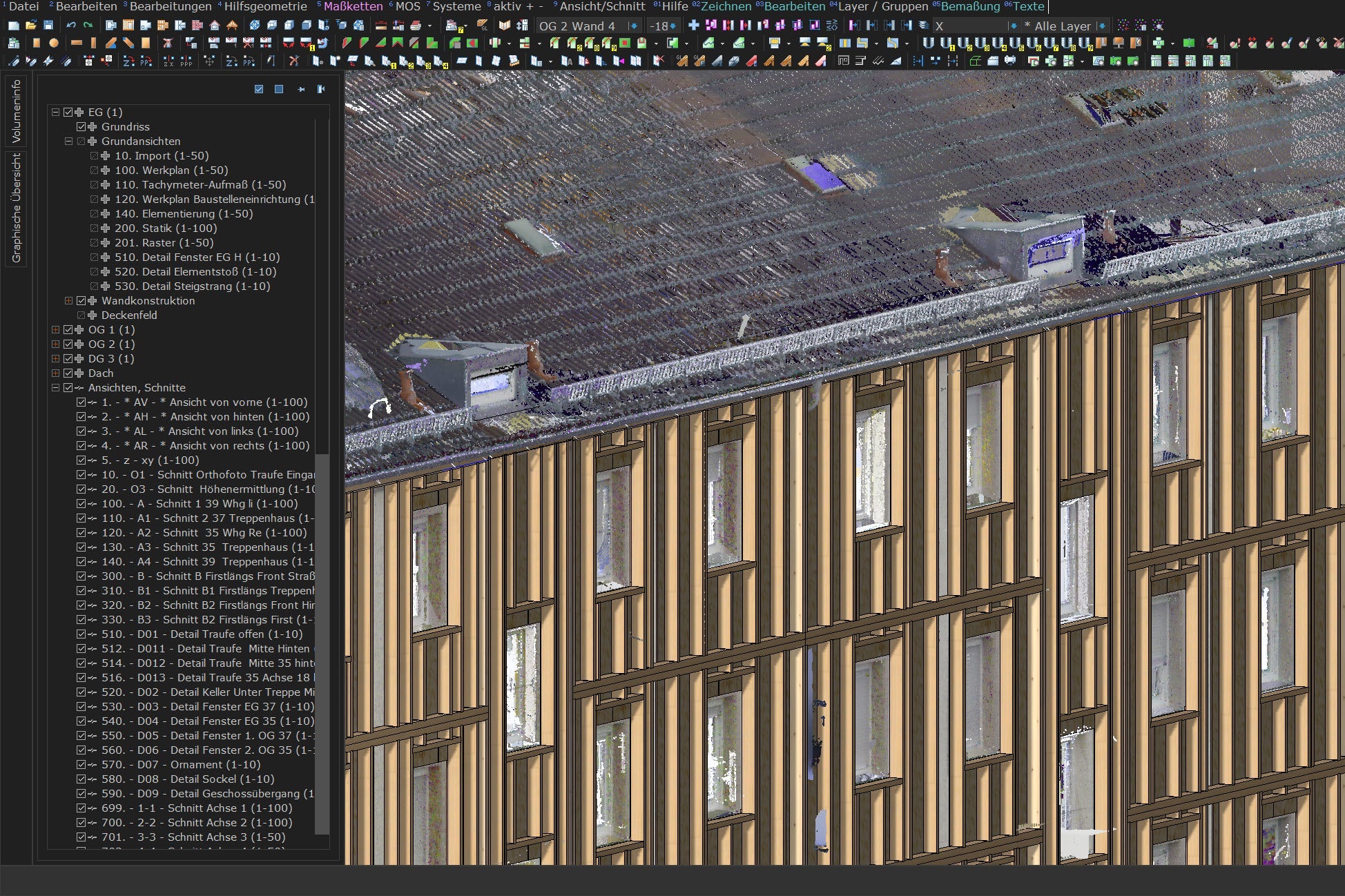Click the Save file floppy disk icon
1345x896 pixels.
[x=48, y=26]
